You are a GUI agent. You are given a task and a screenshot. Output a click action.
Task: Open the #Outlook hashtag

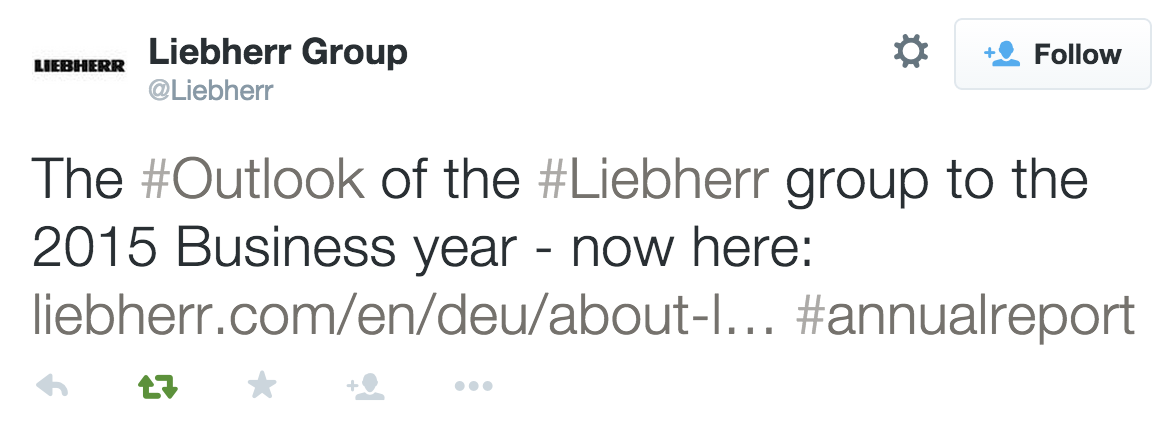coord(251,180)
